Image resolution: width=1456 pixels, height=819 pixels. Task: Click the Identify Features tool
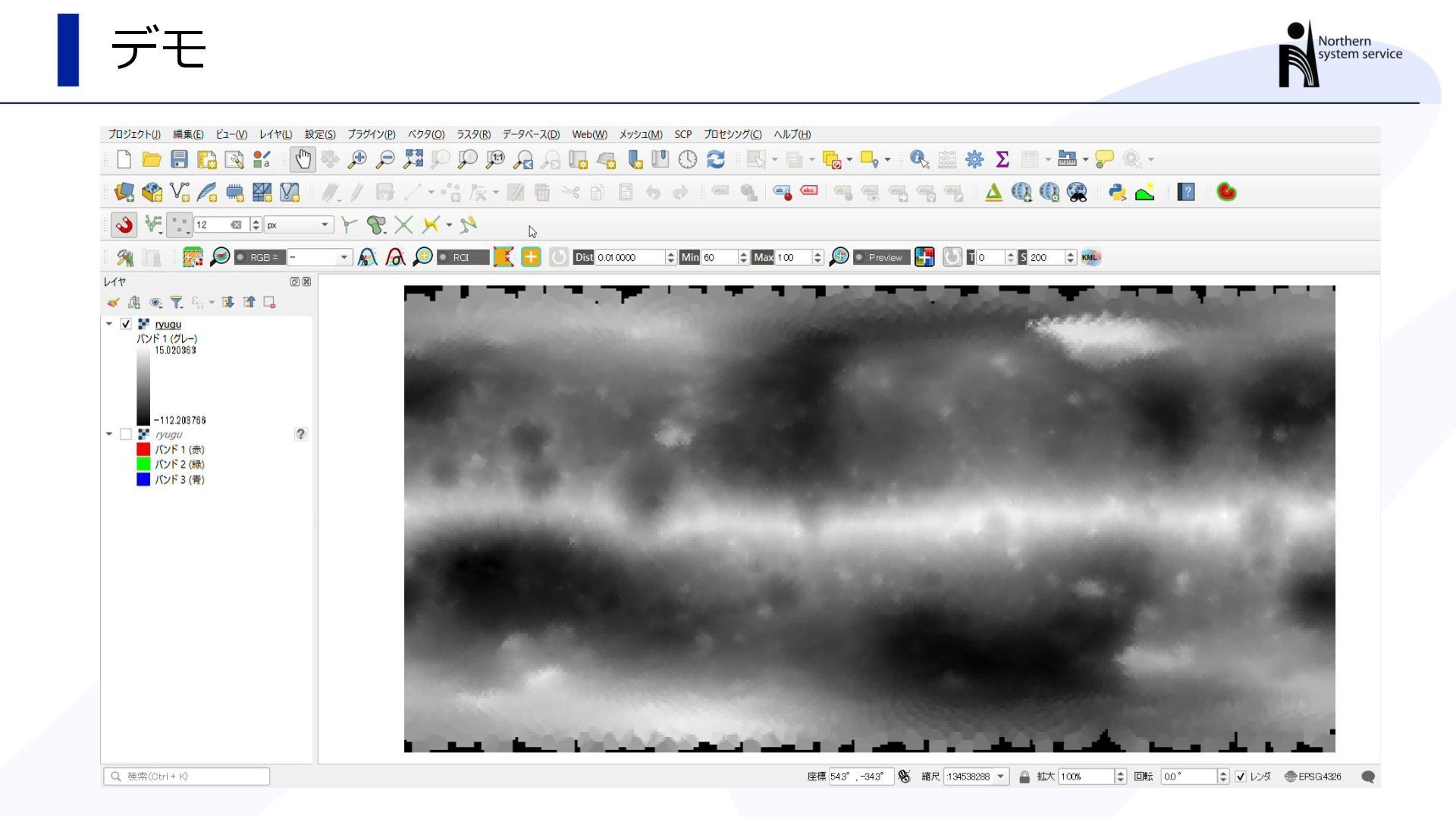(919, 159)
